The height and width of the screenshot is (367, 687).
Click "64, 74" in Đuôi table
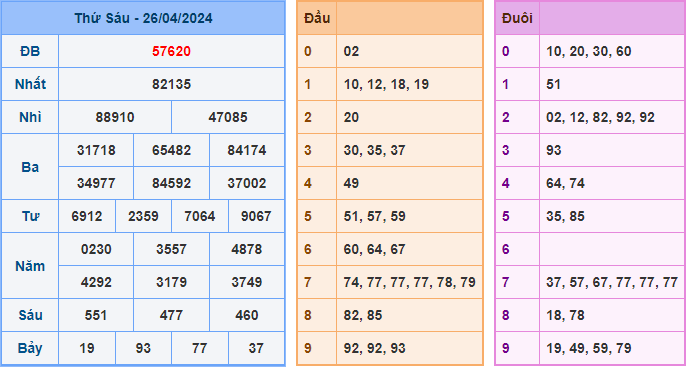pyautogui.click(x=566, y=183)
